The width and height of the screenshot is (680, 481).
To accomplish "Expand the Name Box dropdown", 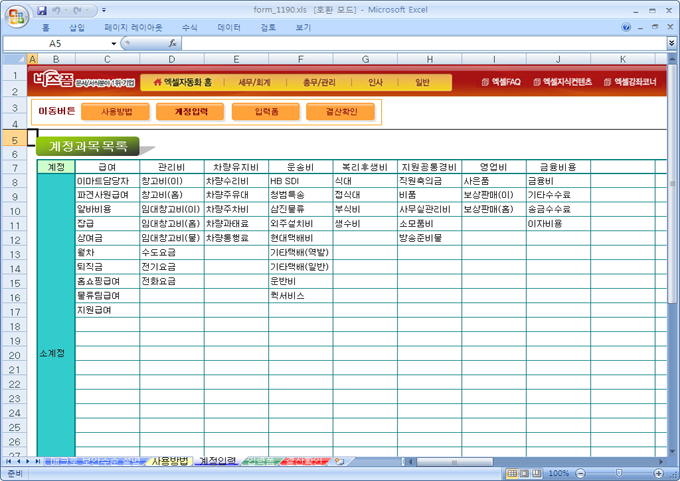I will 113,44.
